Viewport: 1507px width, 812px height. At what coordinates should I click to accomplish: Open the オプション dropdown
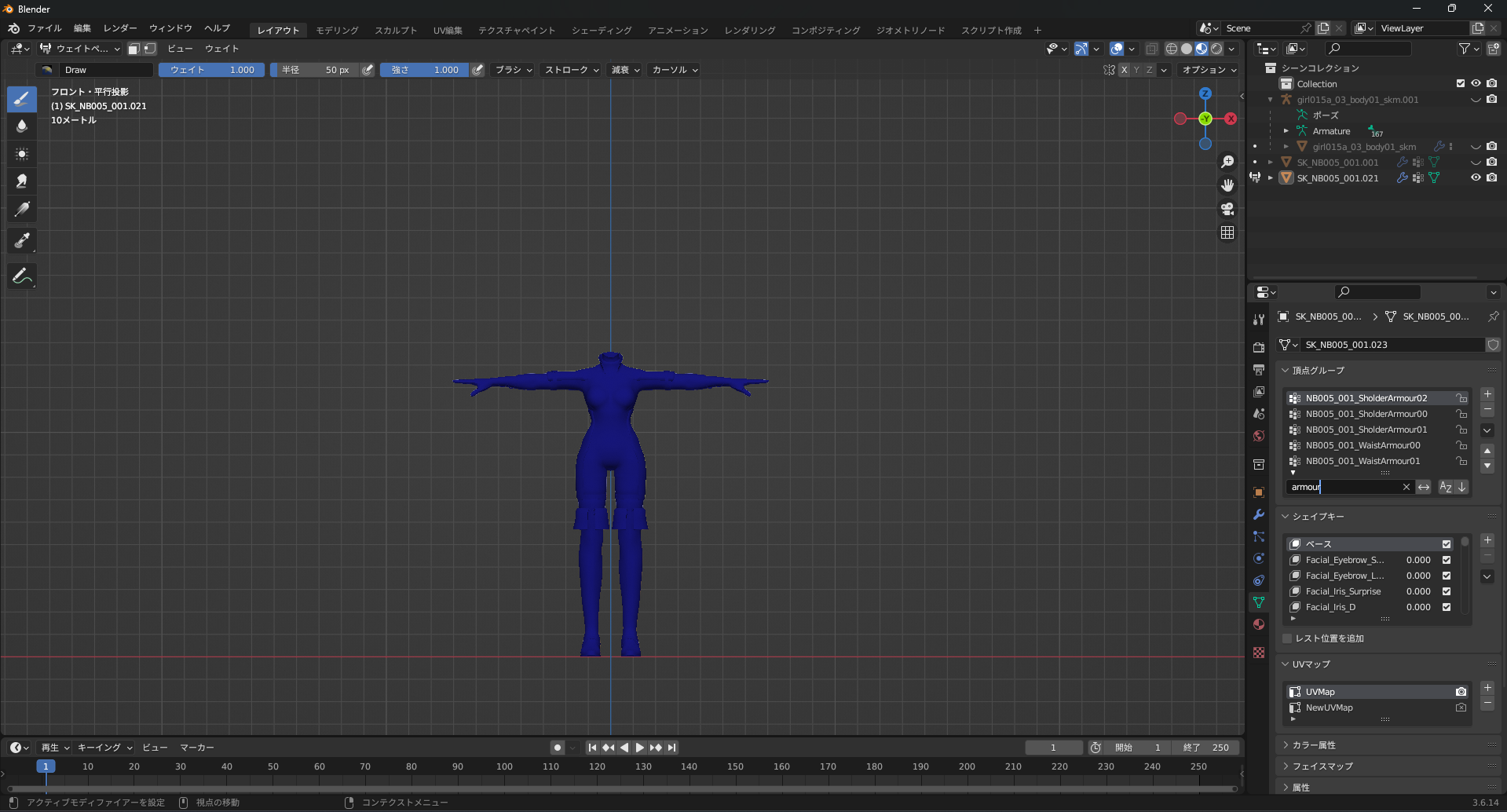pyautogui.click(x=1209, y=70)
